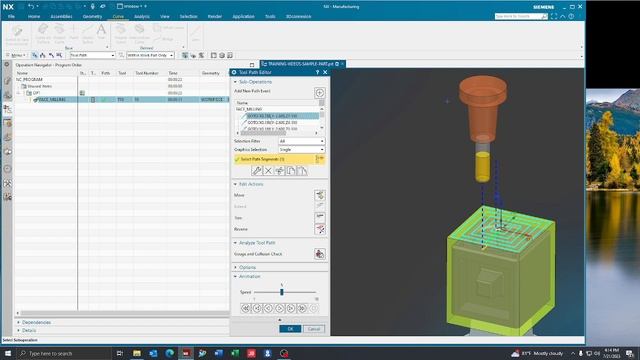Click the X delete icon under Select Path Segments
Image resolution: width=640 pixels, height=360 pixels.
pos(268,171)
